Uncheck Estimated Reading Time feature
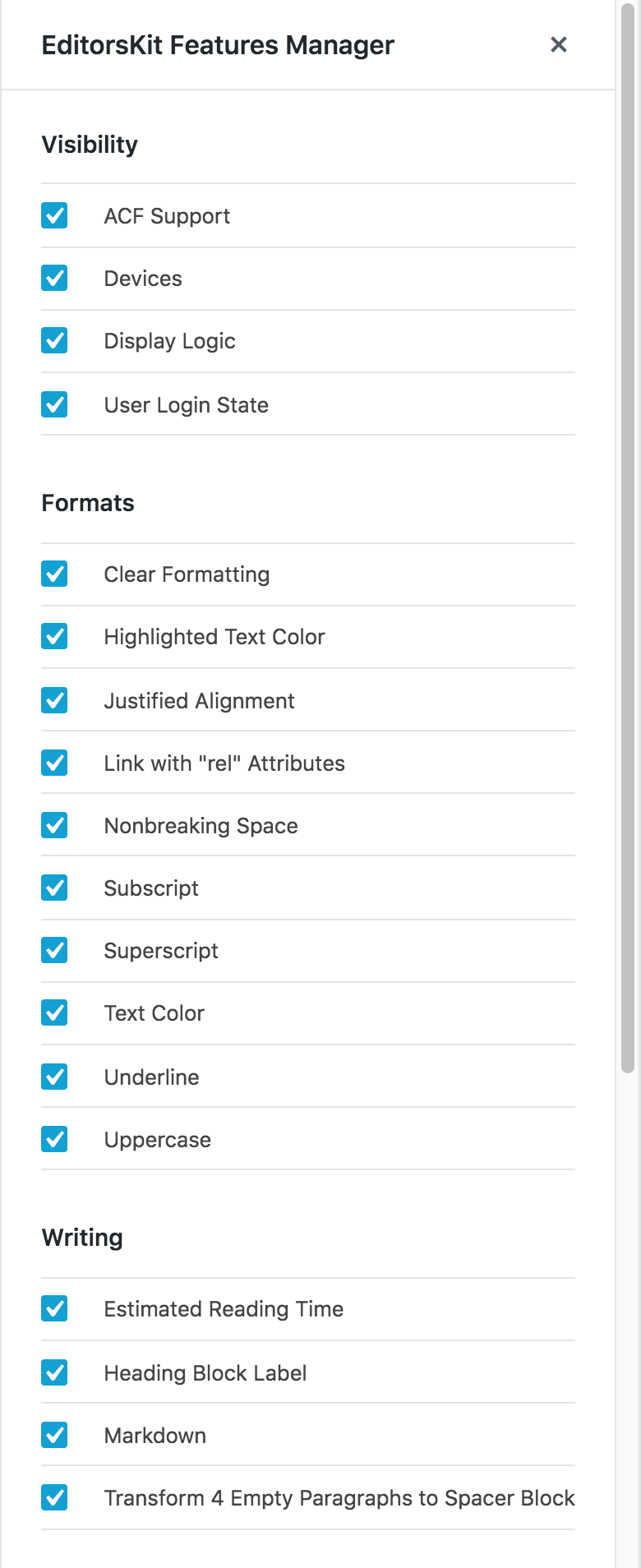Viewport: 641px width, 1568px height. (55, 1308)
